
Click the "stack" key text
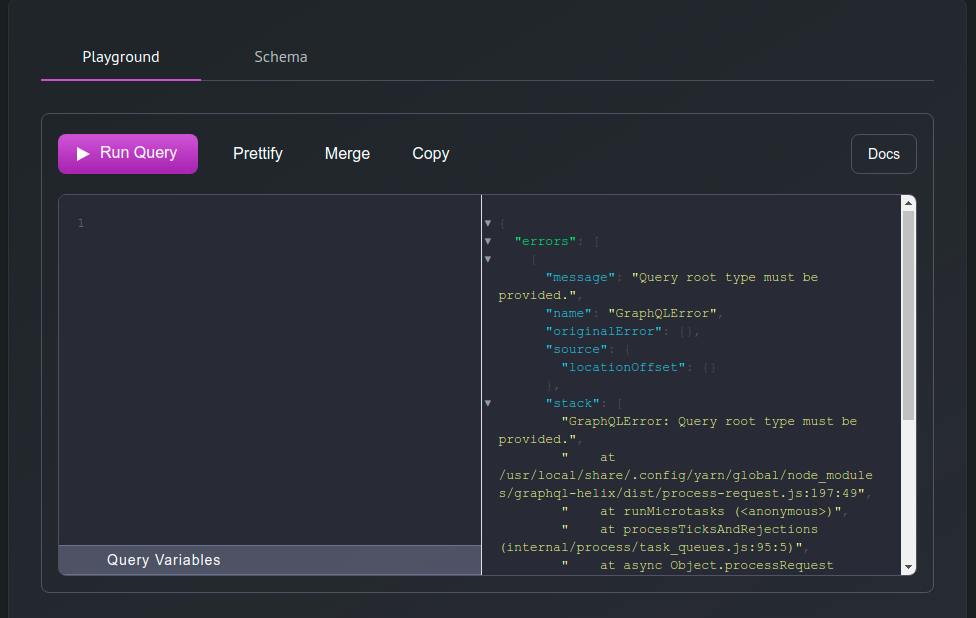[x=572, y=403]
